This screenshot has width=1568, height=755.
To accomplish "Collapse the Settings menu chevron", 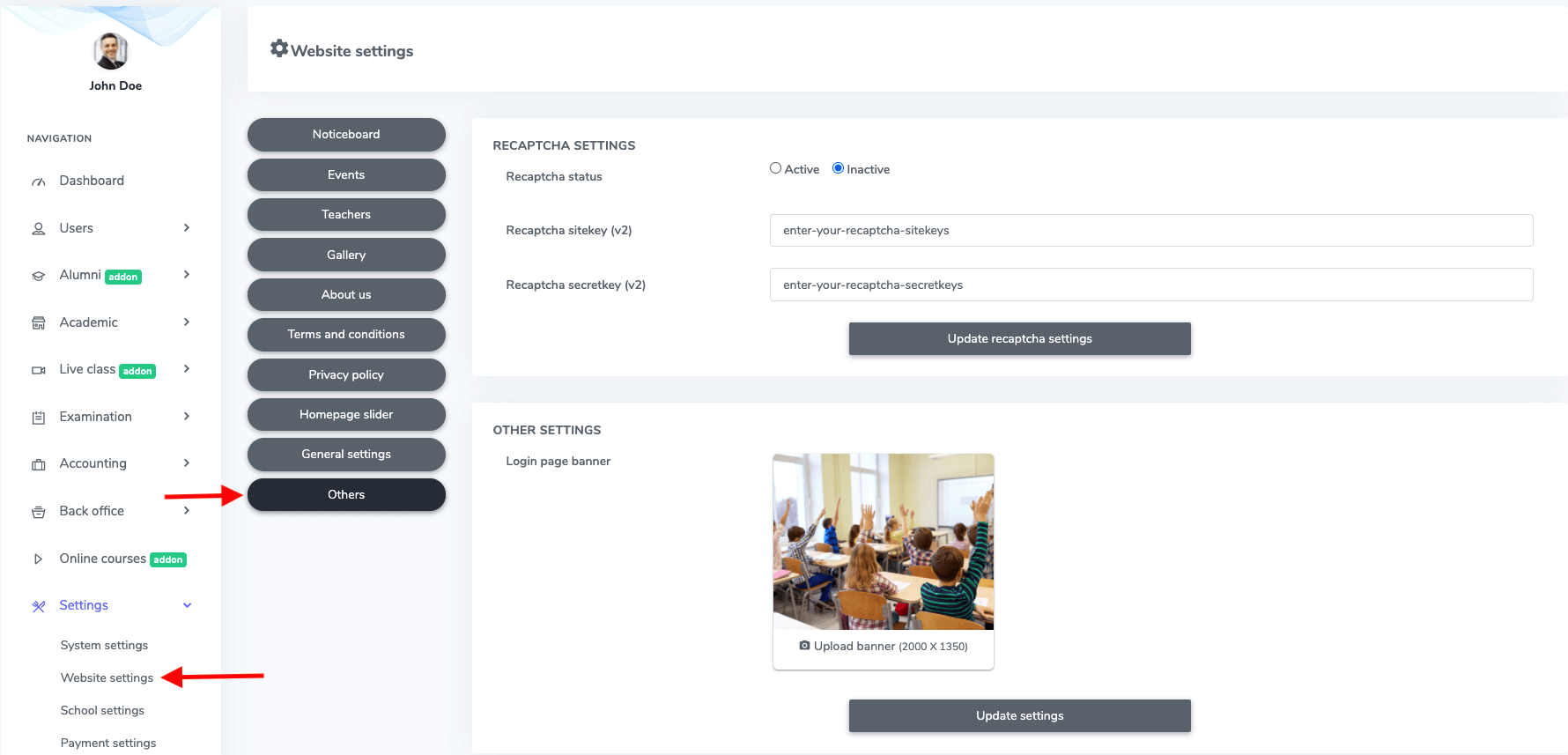I will (x=187, y=605).
